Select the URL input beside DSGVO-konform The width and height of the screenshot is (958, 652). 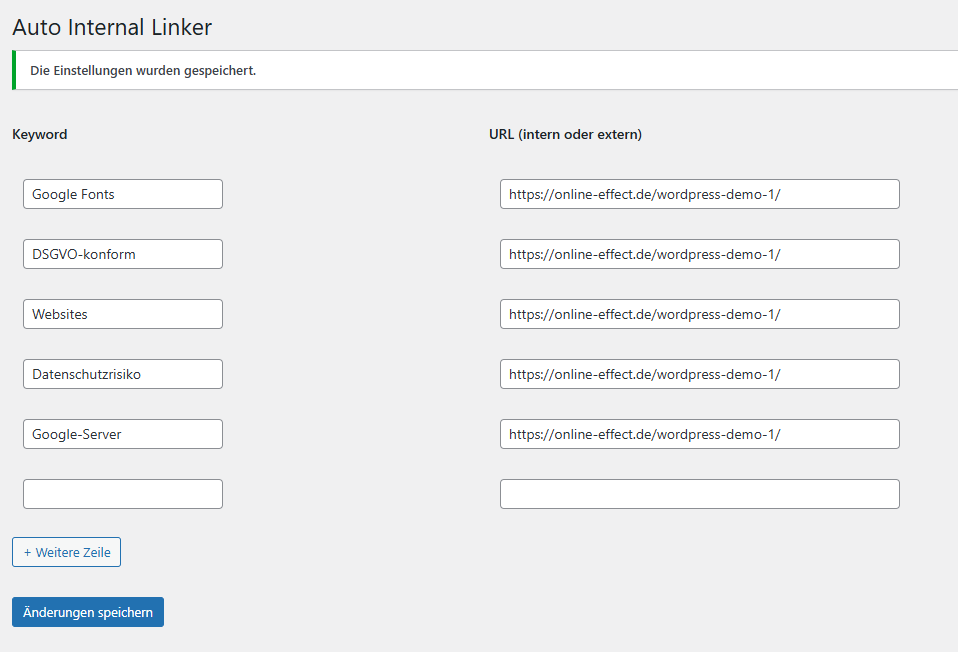[700, 254]
